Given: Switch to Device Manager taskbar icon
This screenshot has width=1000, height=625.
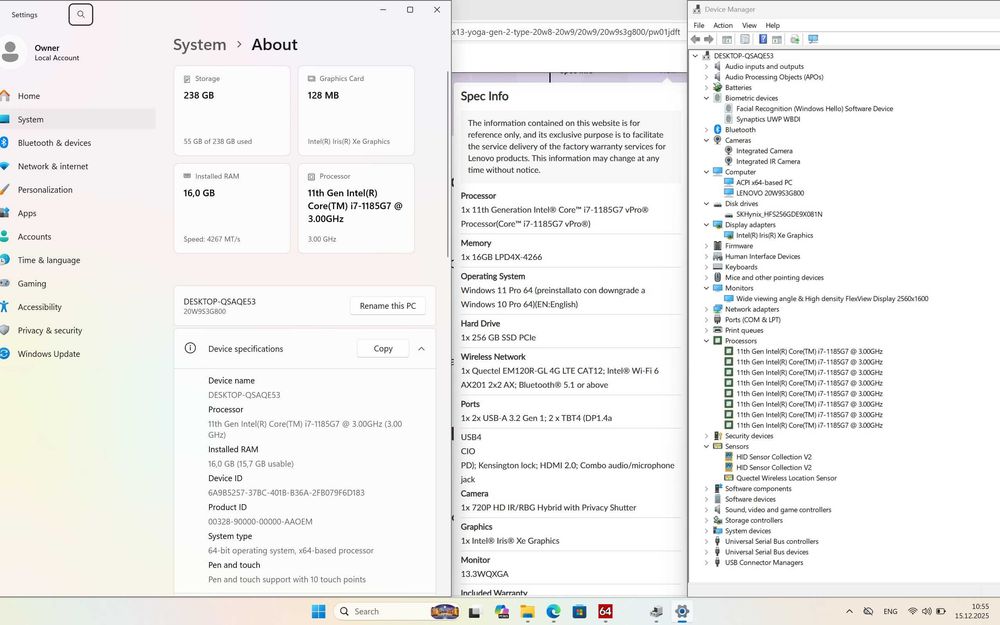Looking at the screenshot, I should coord(656,612).
